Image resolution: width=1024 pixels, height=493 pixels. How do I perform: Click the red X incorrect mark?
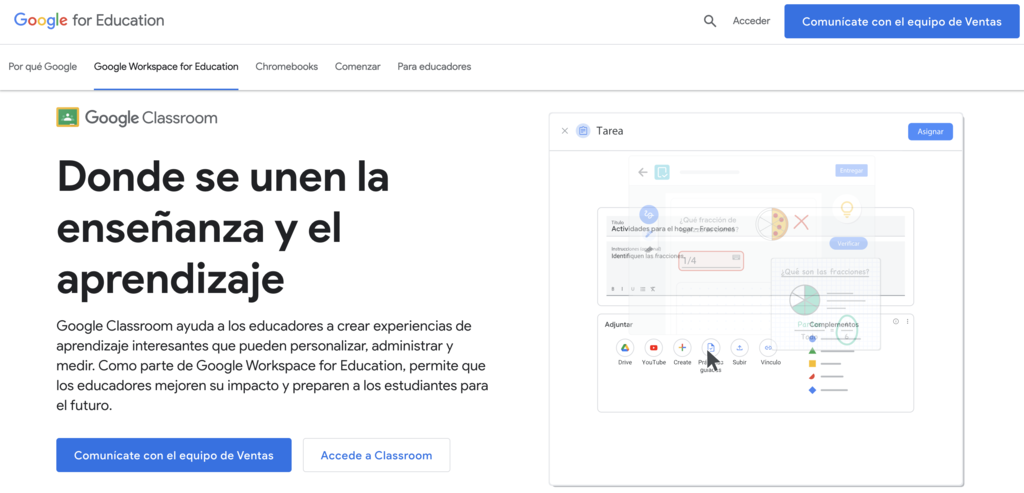point(801,222)
